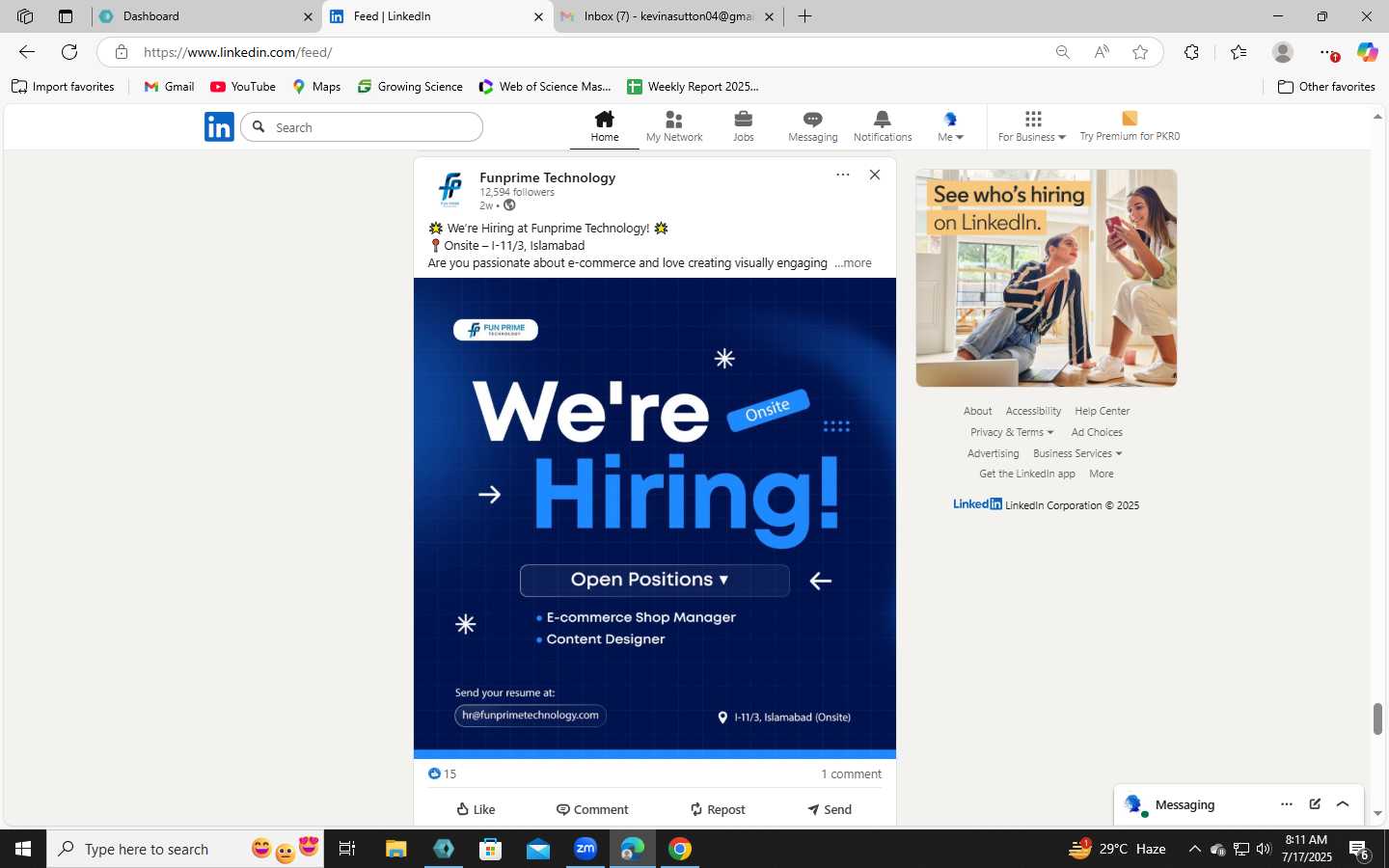Open post options three-dot menu
Screen dimensions: 1389x868
point(842,175)
